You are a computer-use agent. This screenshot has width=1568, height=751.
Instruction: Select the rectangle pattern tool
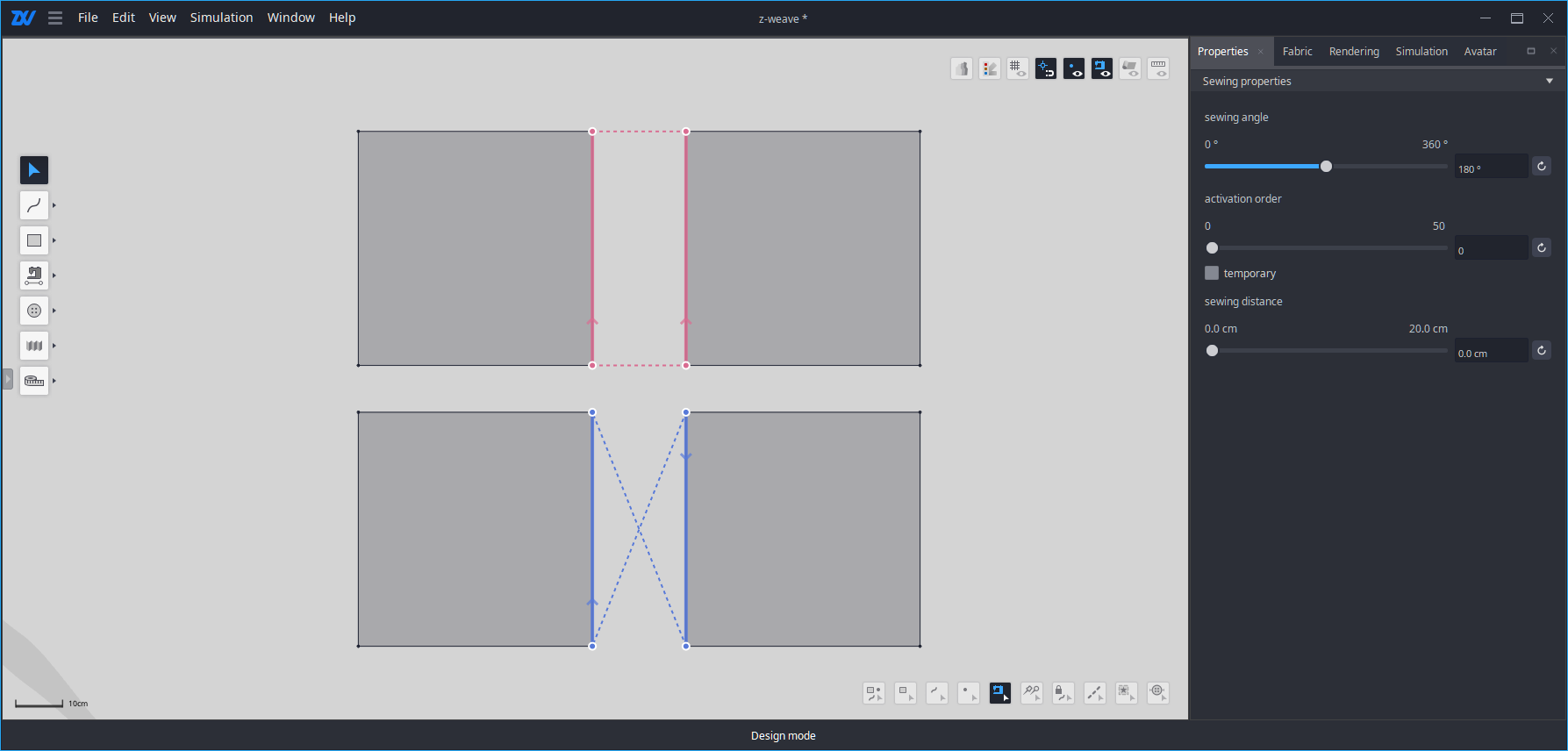(x=34, y=240)
